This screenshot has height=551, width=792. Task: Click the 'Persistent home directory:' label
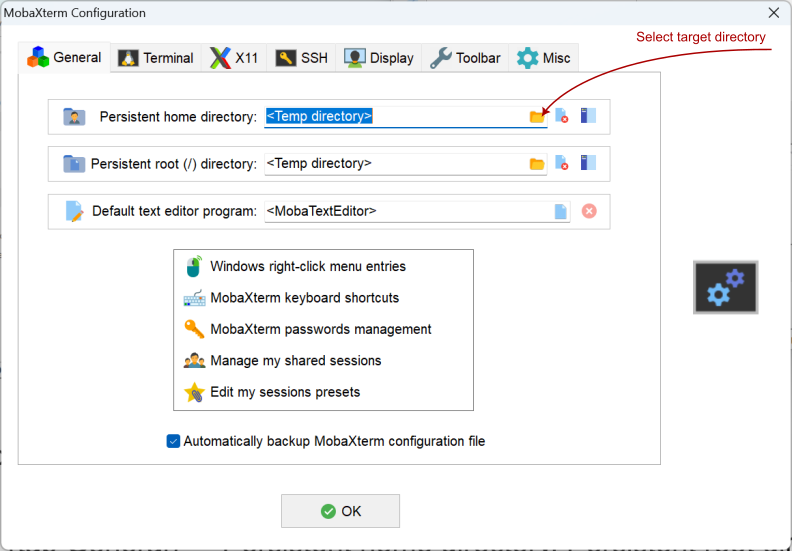[x=178, y=117]
